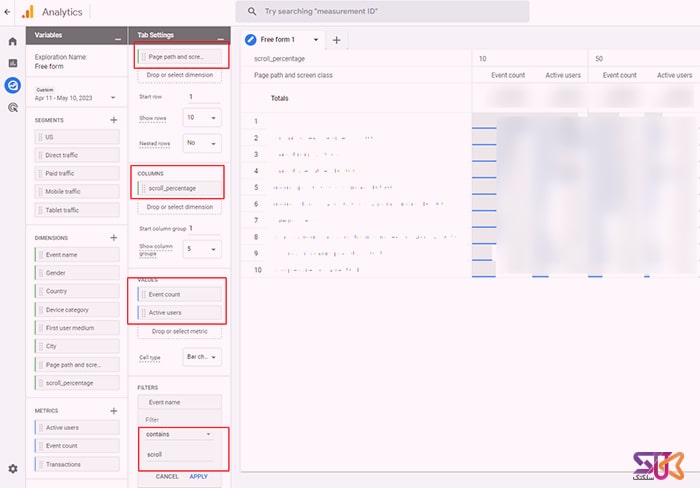Viewport: 700px width, 488px height.
Task: Add a new segment with plus icon
Action: click(113, 120)
